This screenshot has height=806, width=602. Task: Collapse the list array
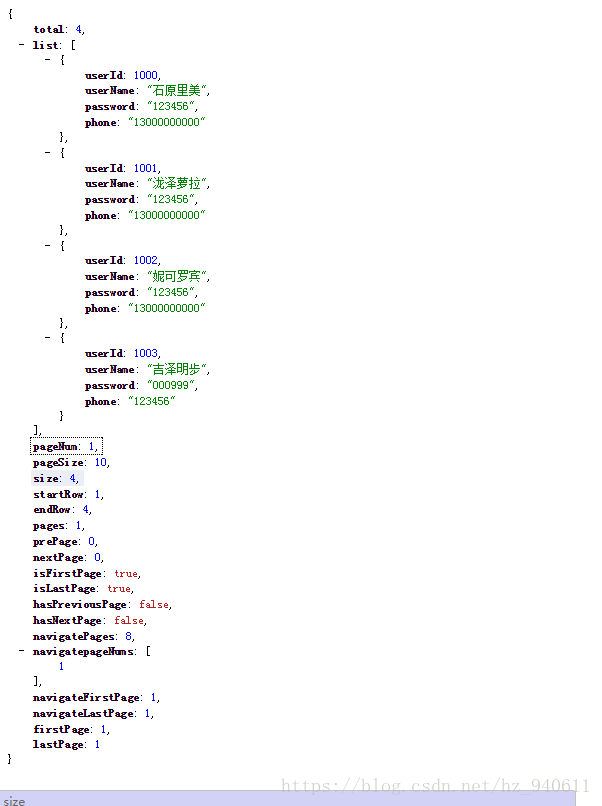(21, 45)
